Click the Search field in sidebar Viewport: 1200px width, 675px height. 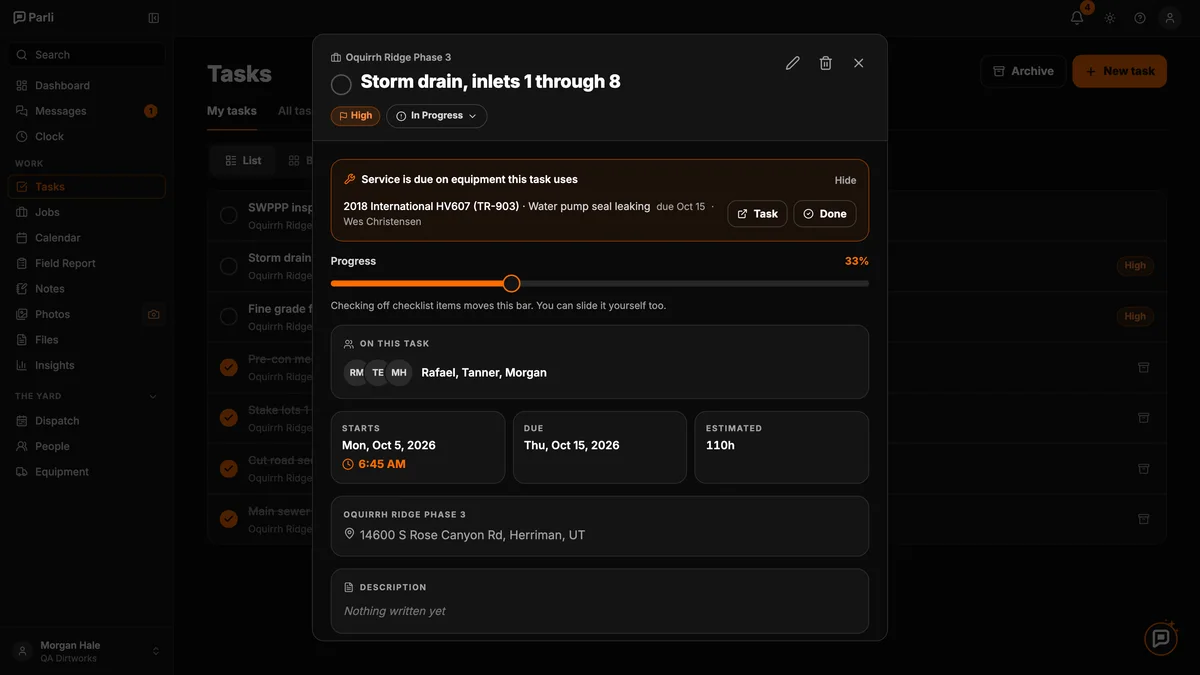[x=87, y=55]
